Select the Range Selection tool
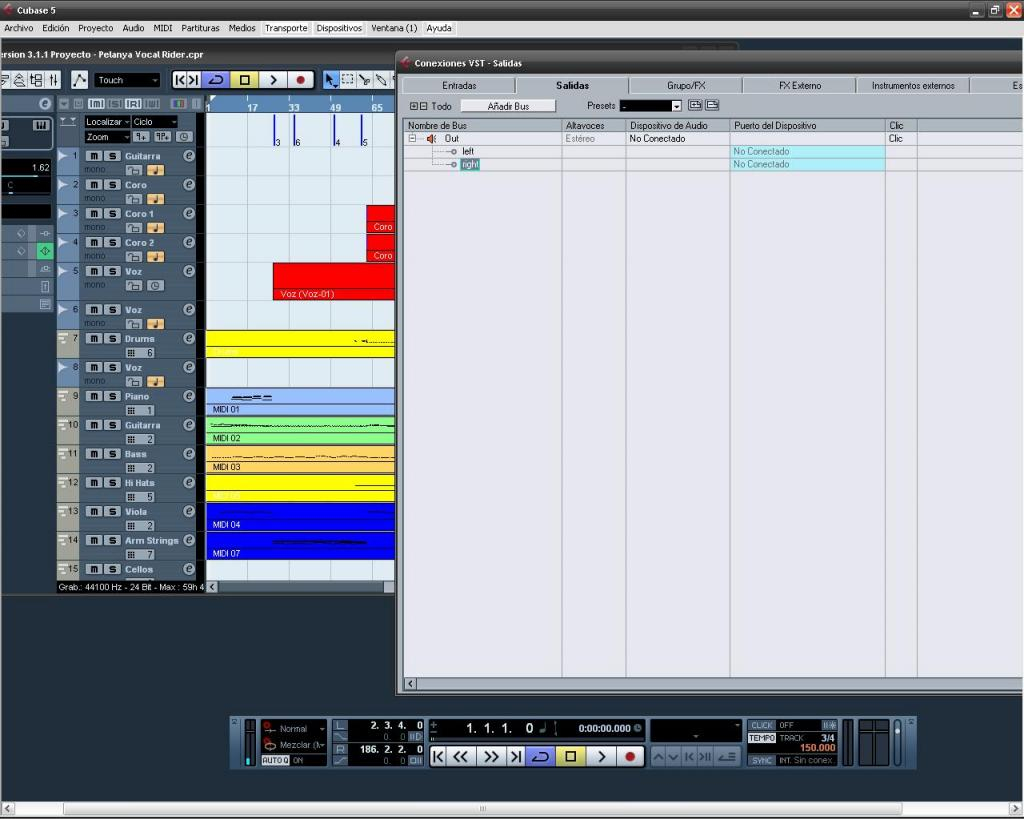The height and width of the screenshot is (819, 1024). 347,80
